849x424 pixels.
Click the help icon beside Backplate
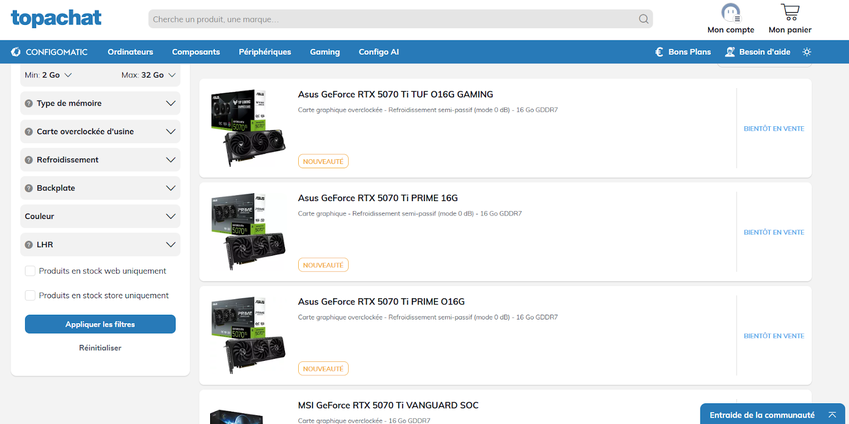coord(28,188)
